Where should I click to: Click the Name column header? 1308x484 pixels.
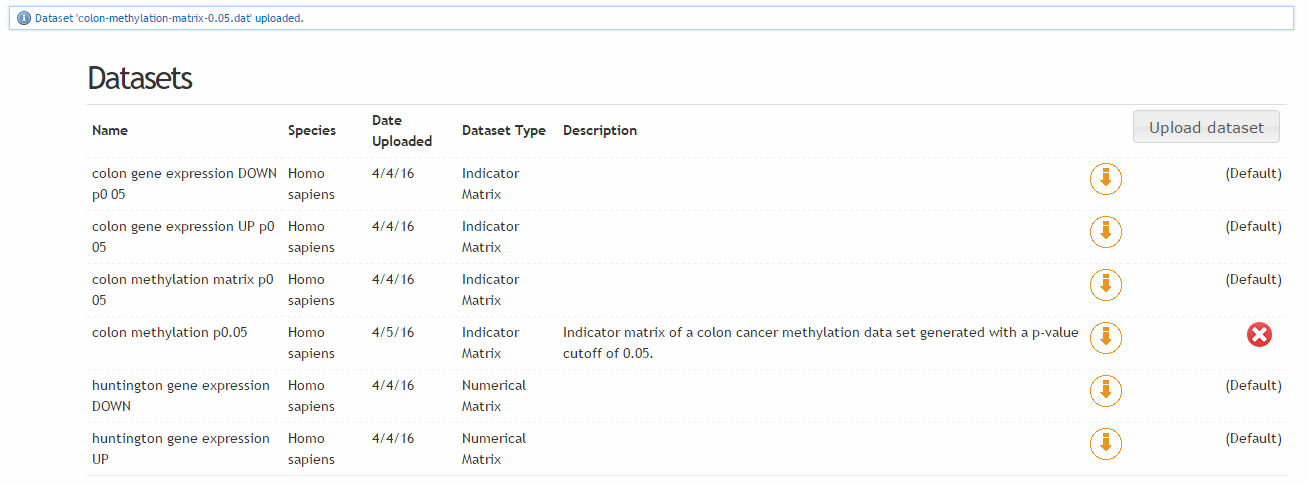[x=110, y=130]
